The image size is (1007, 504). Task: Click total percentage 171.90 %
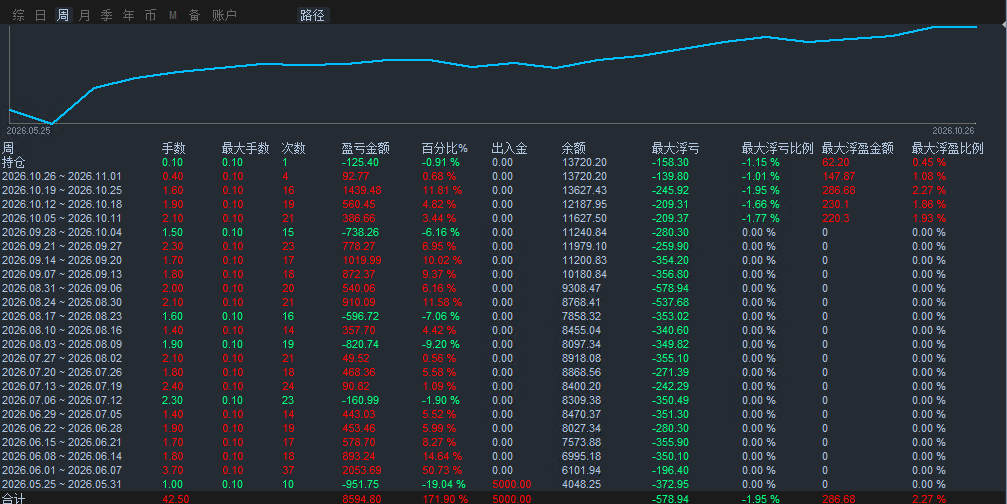click(x=444, y=499)
